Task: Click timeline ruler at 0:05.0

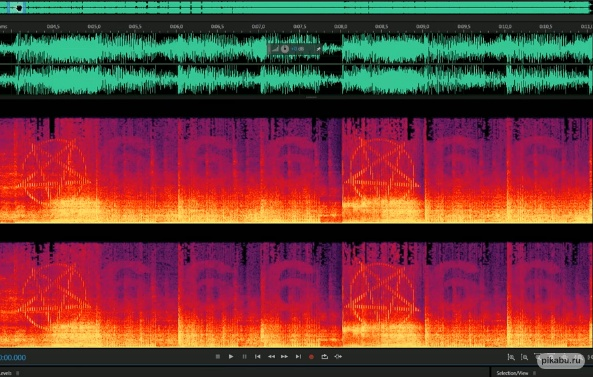Action: (x=94, y=27)
